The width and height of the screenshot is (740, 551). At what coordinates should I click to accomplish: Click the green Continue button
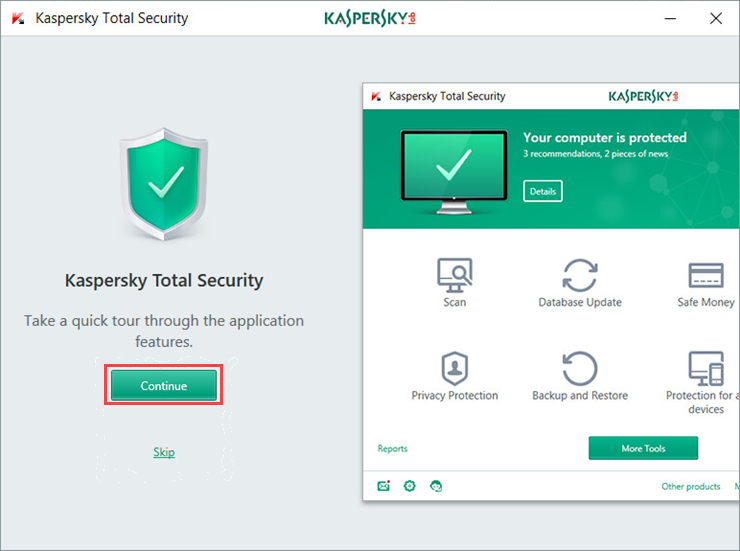click(163, 386)
